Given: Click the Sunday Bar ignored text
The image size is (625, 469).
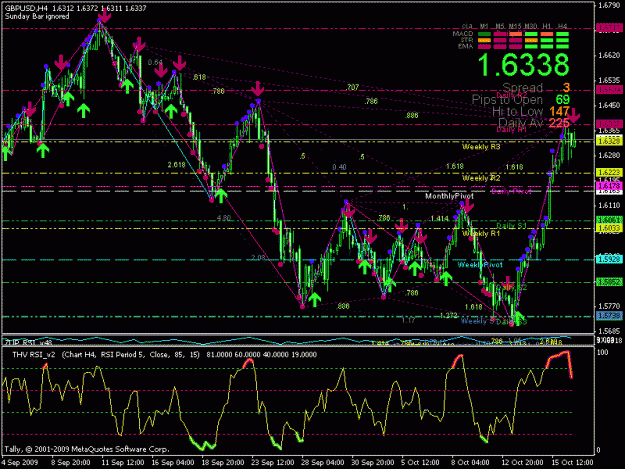Looking at the screenshot, I should click(37, 16).
